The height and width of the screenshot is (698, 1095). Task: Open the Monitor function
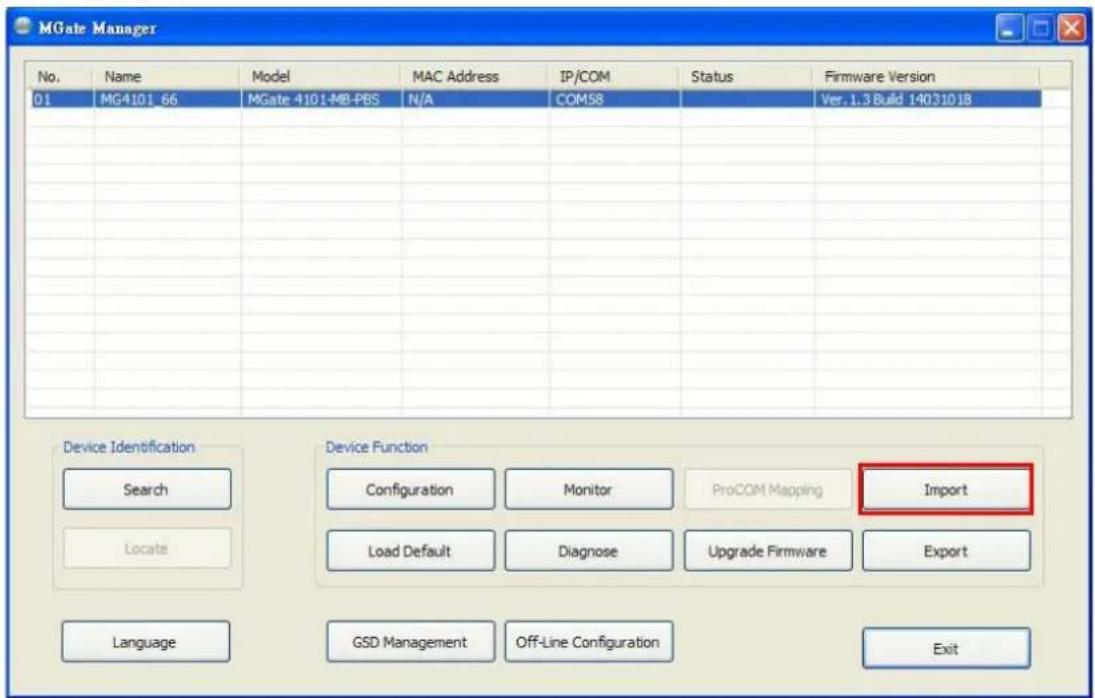pyautogui.click(x=589, y=489)
